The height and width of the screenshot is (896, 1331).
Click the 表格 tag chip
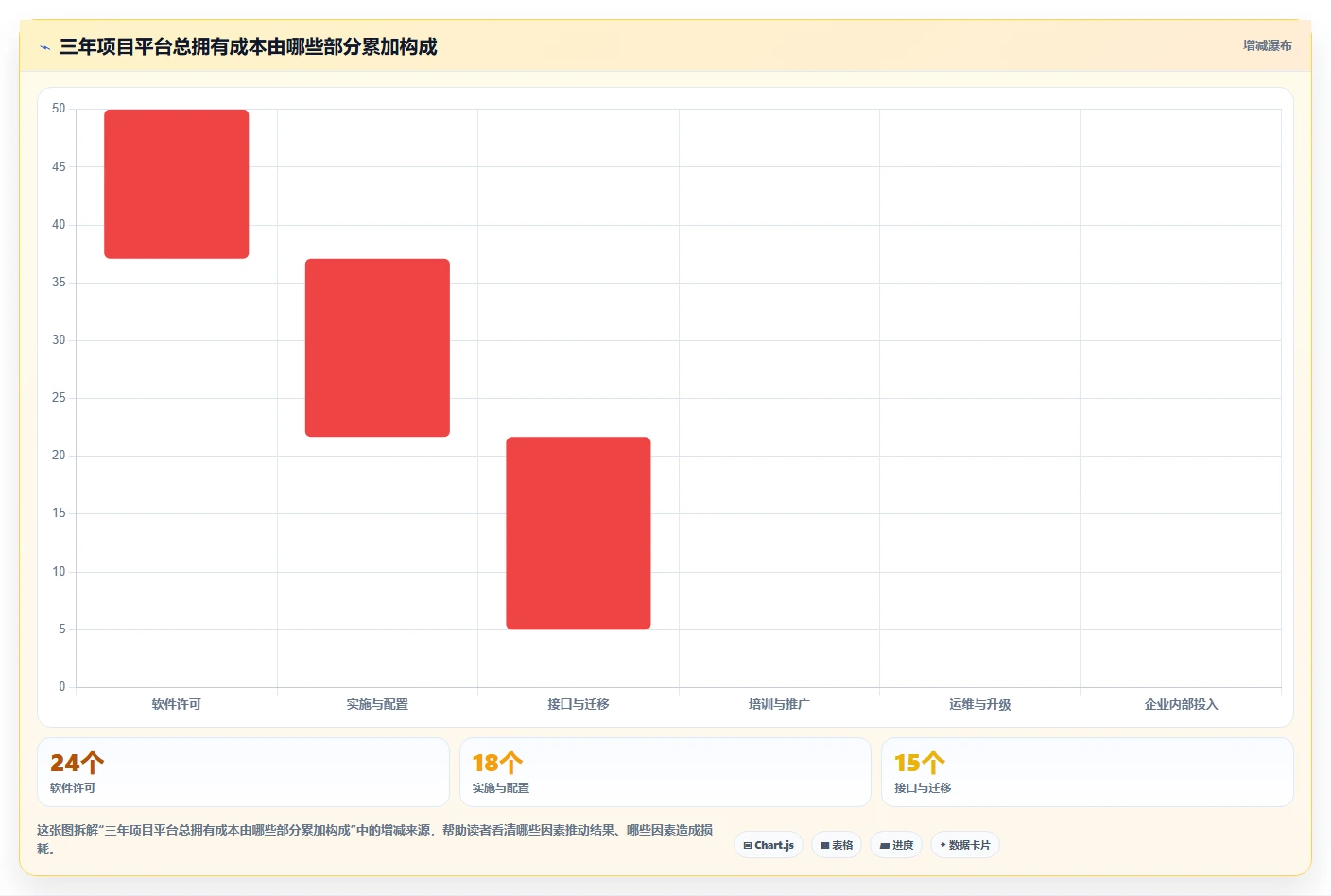[837, 845]
